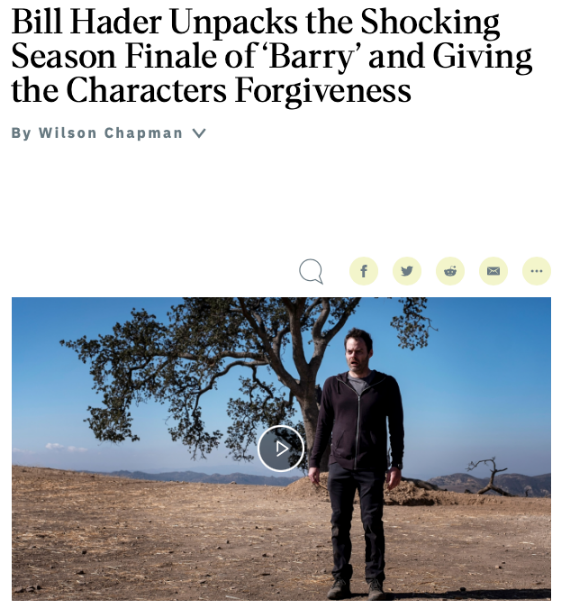Email the article using envelope icon
This screenshot has height=605, width=561.
[x=493, y=271]
